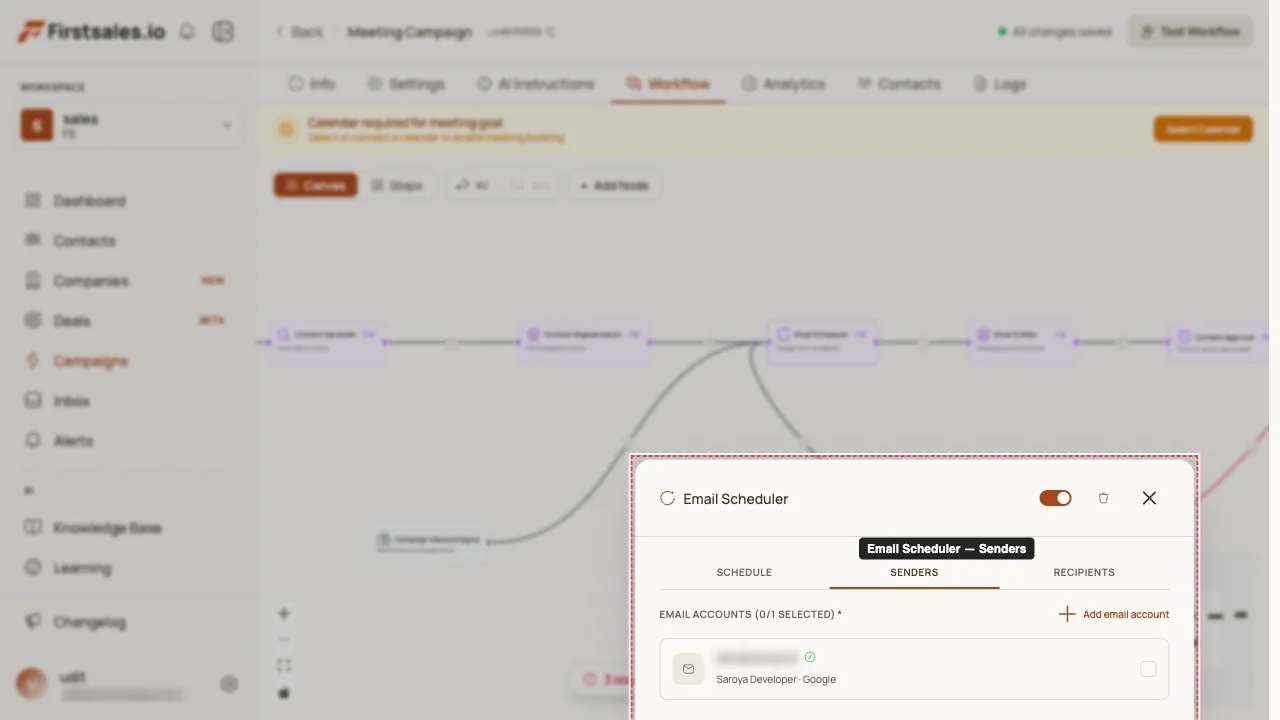
Task: Click the Meeting Campaign title
Action: 409,32
